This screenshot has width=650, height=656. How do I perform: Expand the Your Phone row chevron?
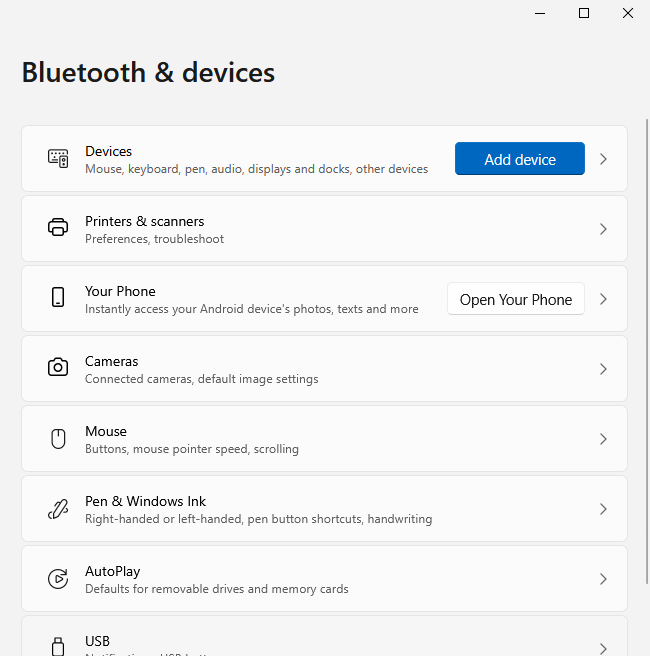pyautogui.click(x=603, y=299)
